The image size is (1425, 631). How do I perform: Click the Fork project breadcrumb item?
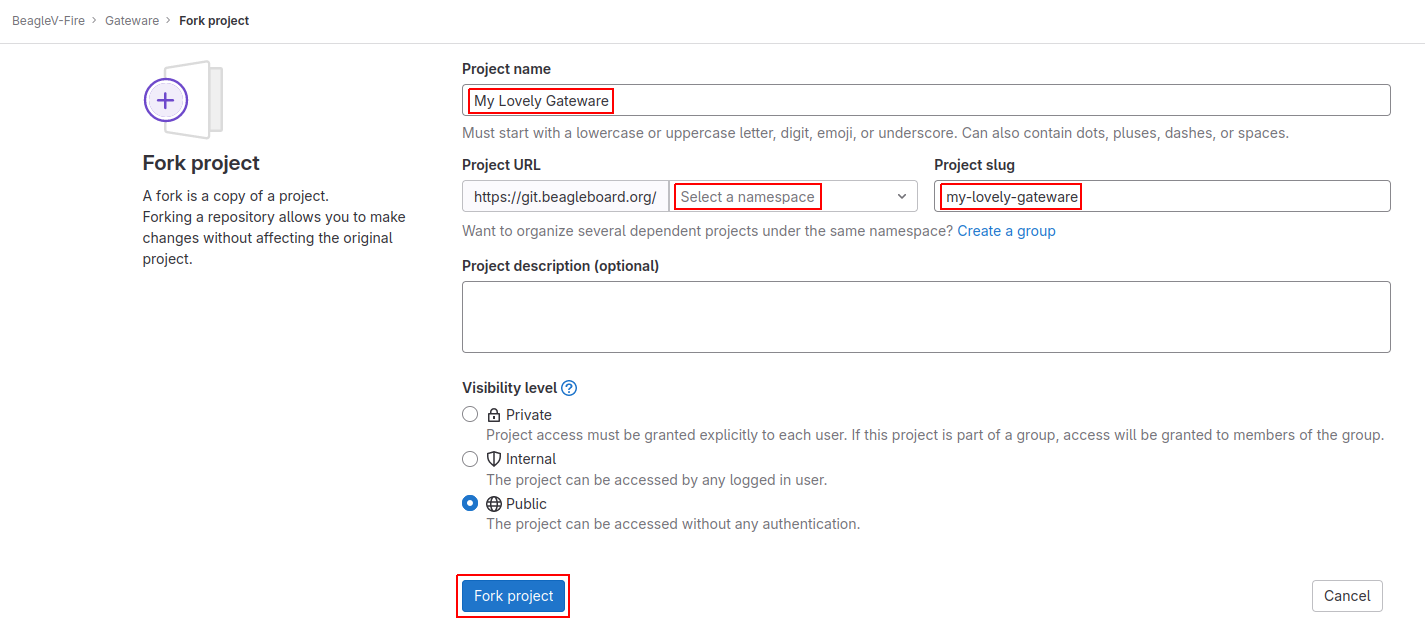coord(214,21)
